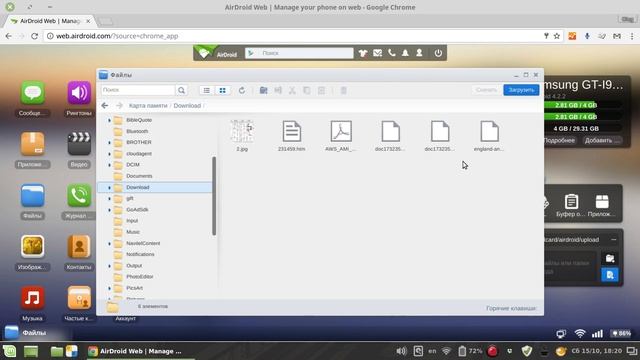Click the Details button on device panel
Viewport: 640px width, 360px height.
tap(559, 140)
